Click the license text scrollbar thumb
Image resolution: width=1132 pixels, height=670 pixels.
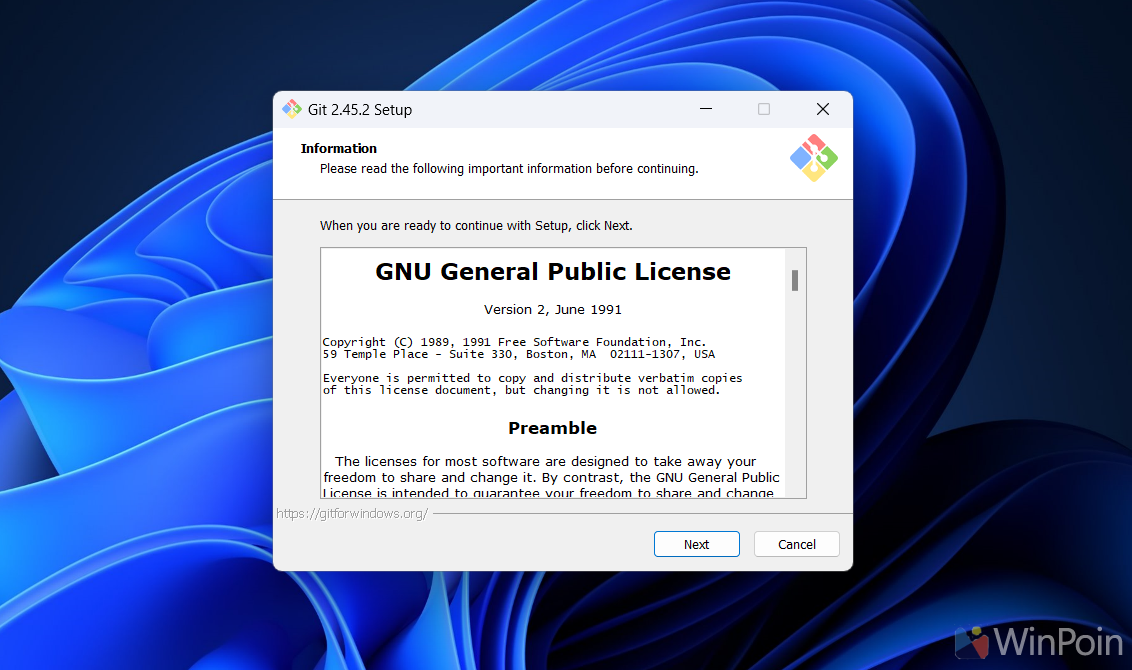(x=795, y=280)
